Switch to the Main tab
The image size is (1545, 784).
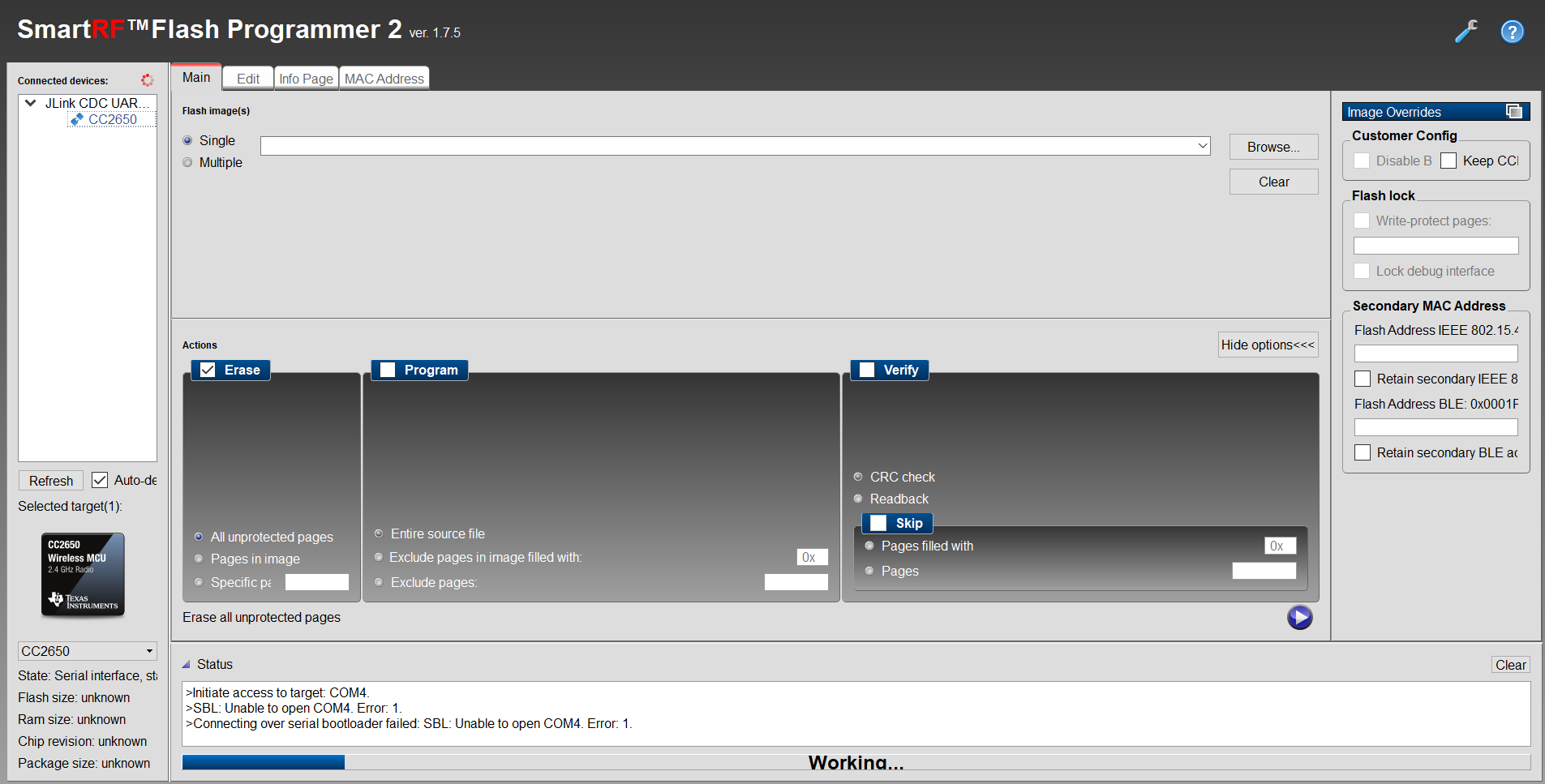[196, 77]
